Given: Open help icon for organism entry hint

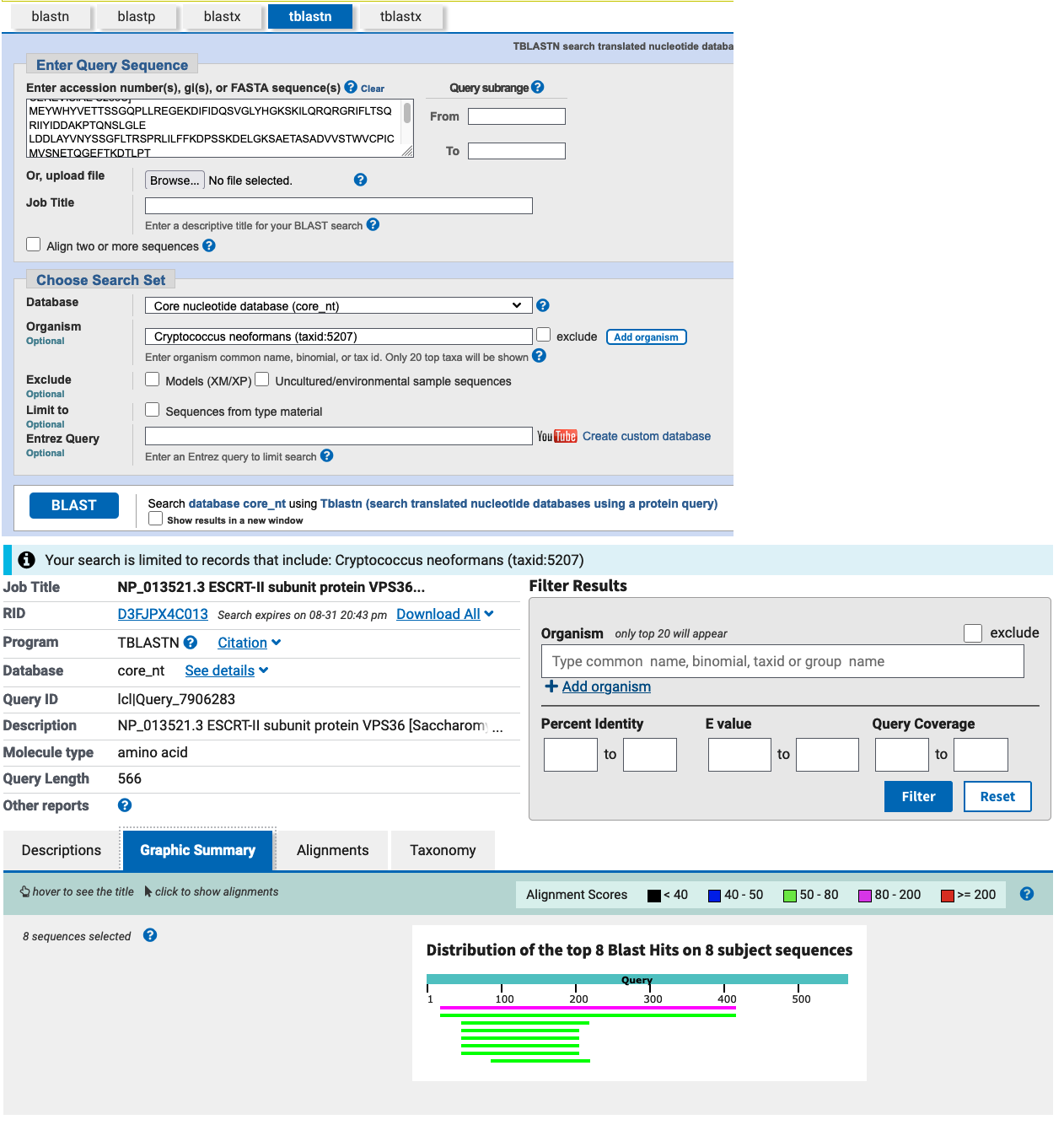Looking at the screenshot, I should 540,356.
